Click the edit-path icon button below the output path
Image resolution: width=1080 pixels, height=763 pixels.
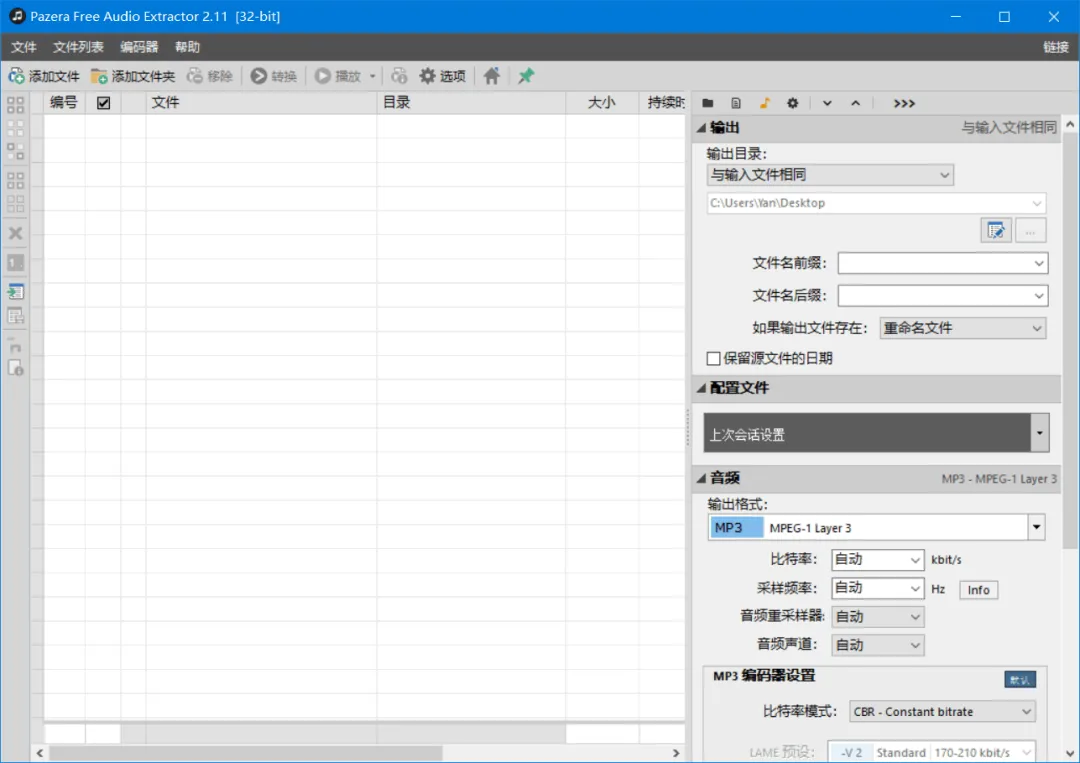(996, 231)
